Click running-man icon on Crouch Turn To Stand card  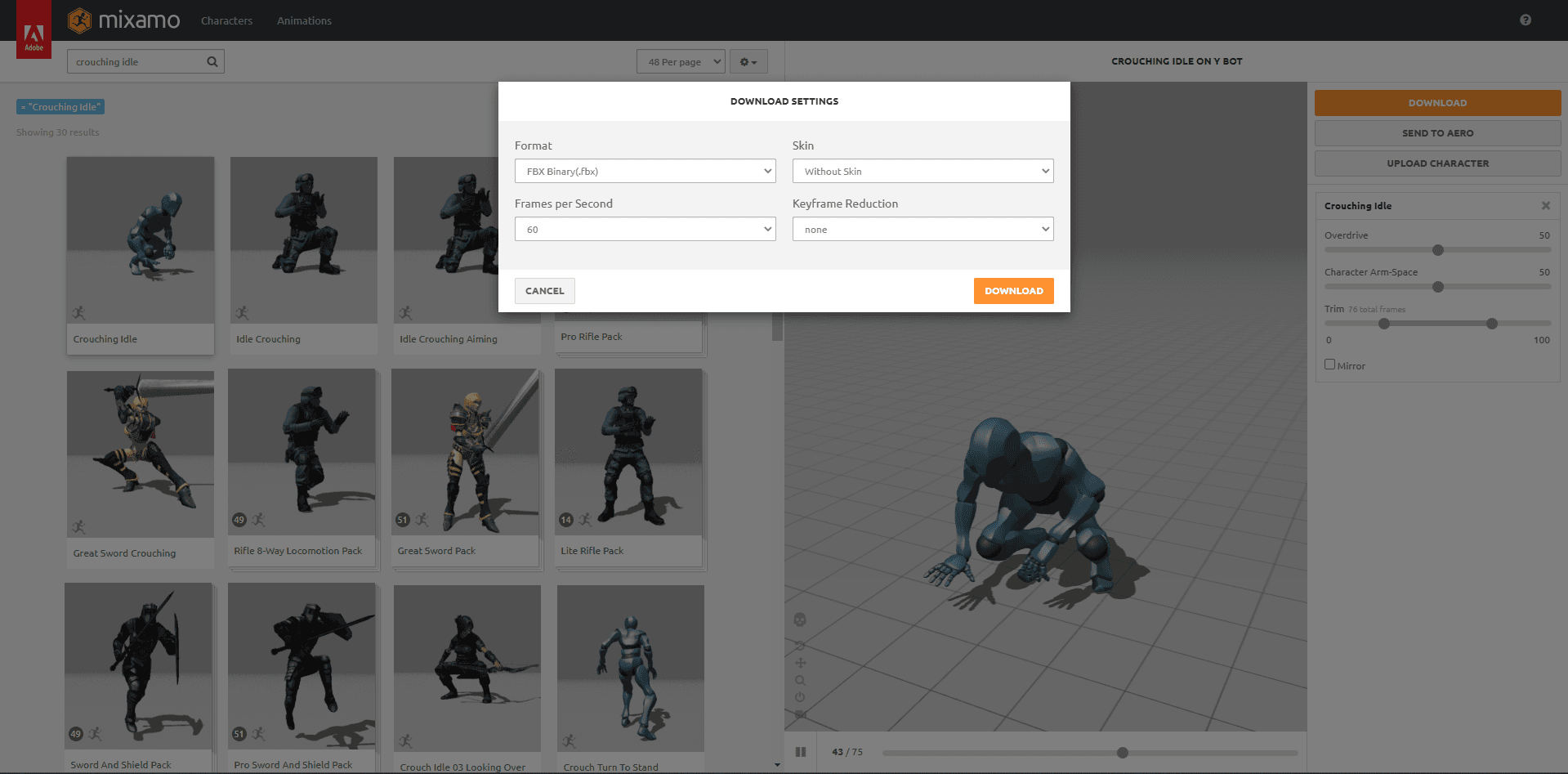pyautogui.click(x=570, y=741)
